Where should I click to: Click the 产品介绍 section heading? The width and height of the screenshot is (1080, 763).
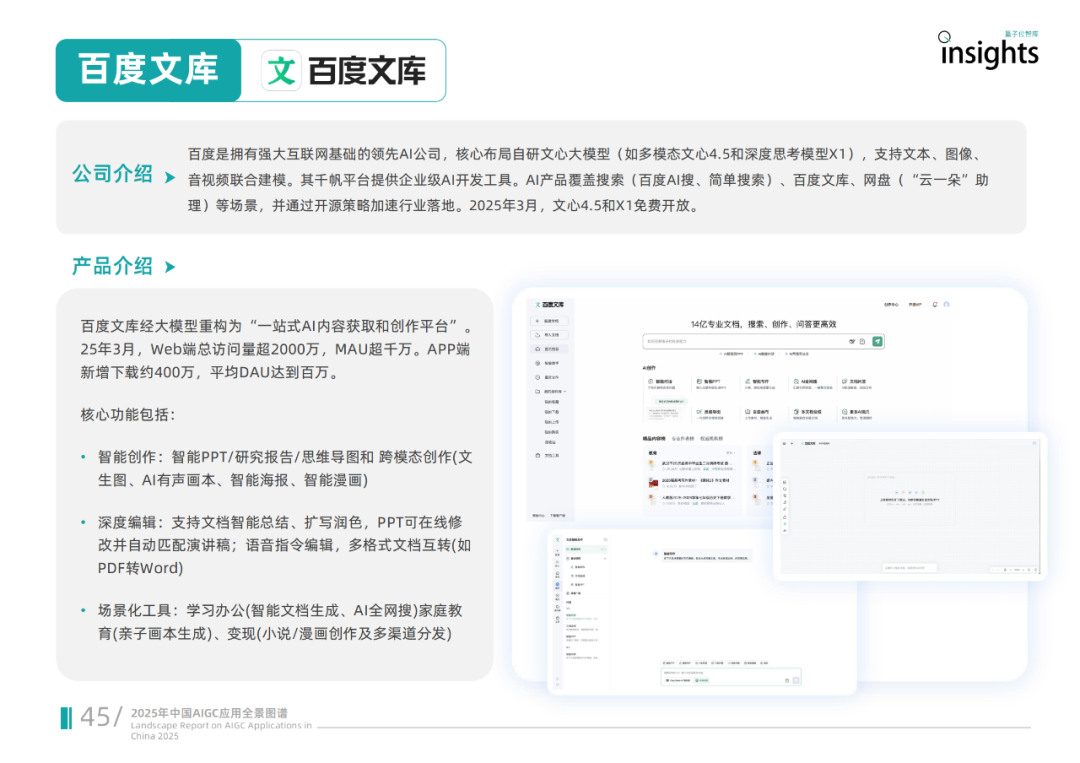point(112,266)
